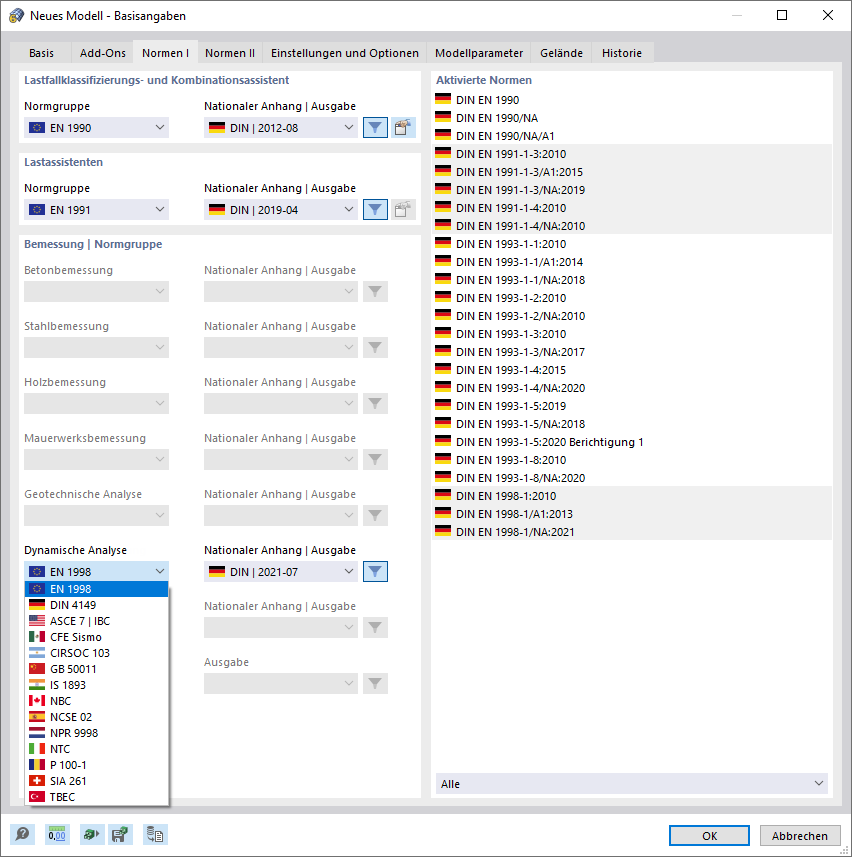
Task: Open the help assistant icon
Action: 21,834
